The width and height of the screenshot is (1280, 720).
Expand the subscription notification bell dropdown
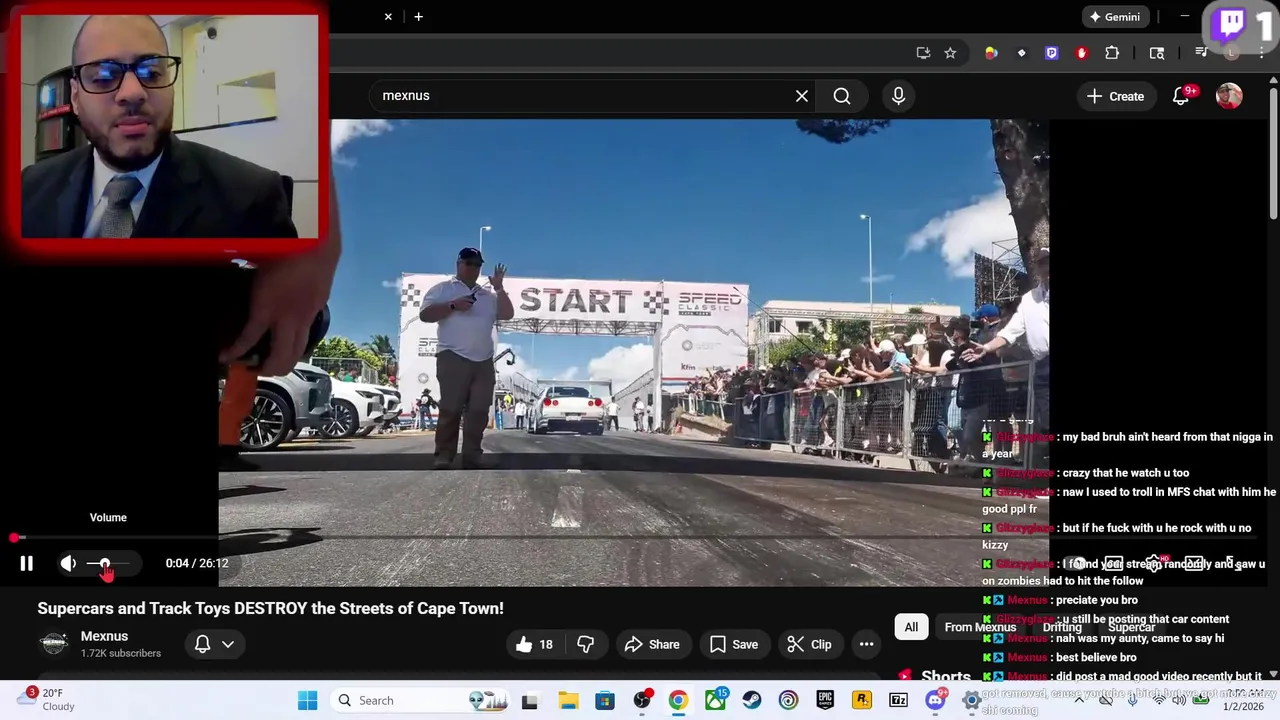[214, 644]
